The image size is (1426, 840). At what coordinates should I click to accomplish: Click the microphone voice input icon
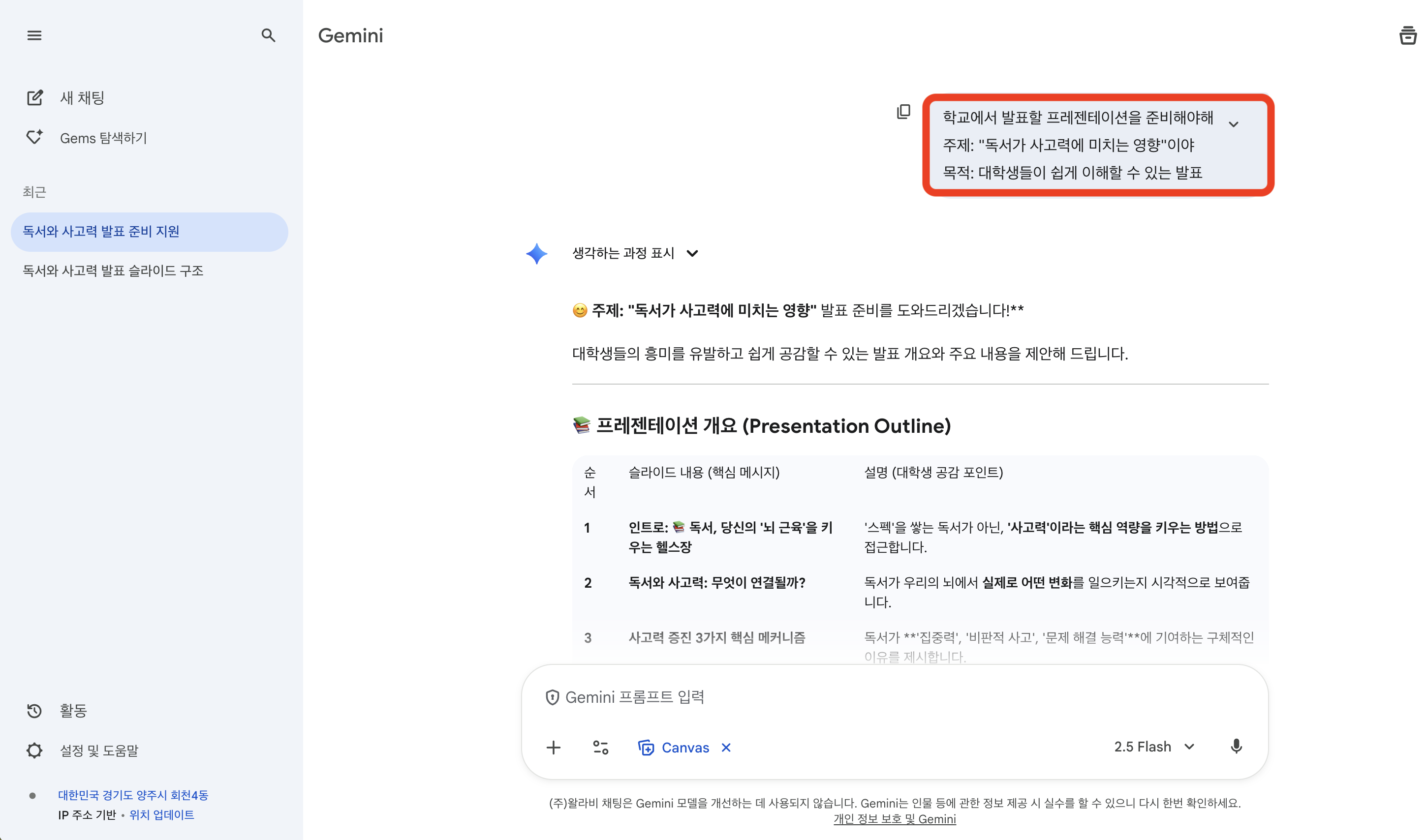click(1236, 747)
